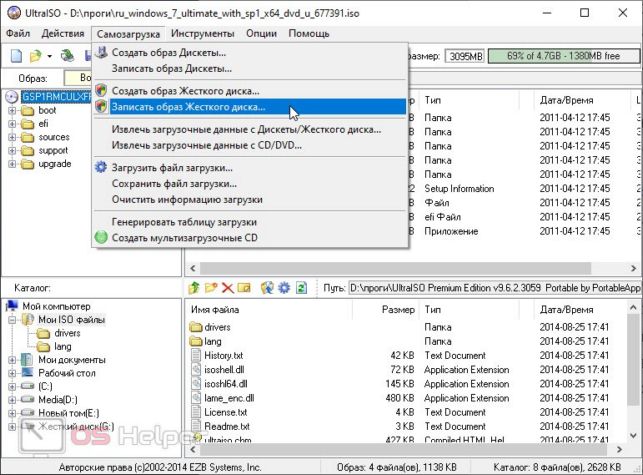
Task: Collapse the Мои ISO файлы node
Action: click(12, 320)
